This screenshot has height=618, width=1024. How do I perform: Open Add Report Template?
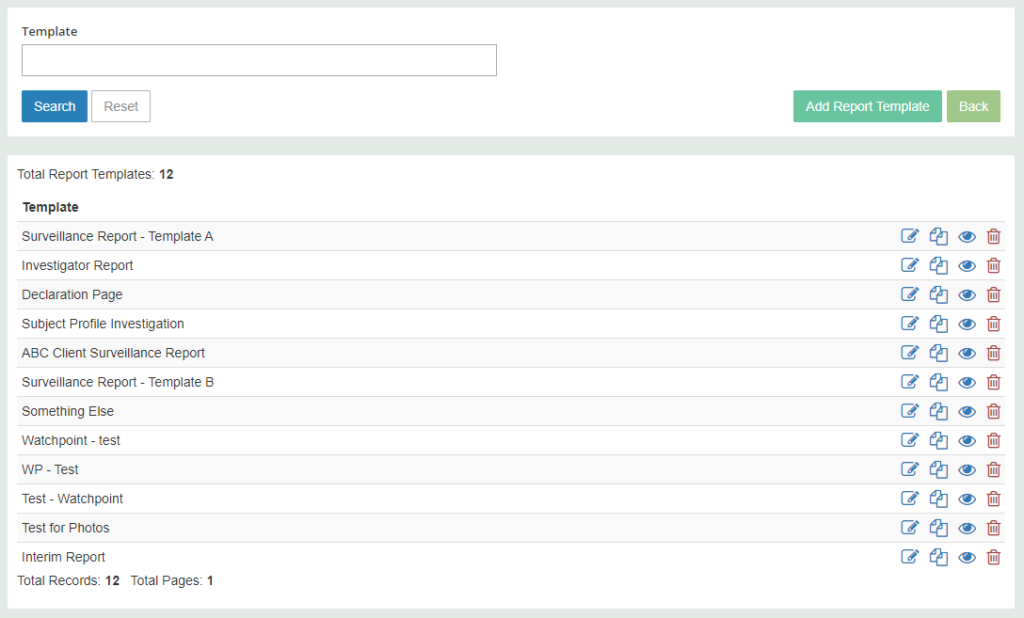coord(867,106)
